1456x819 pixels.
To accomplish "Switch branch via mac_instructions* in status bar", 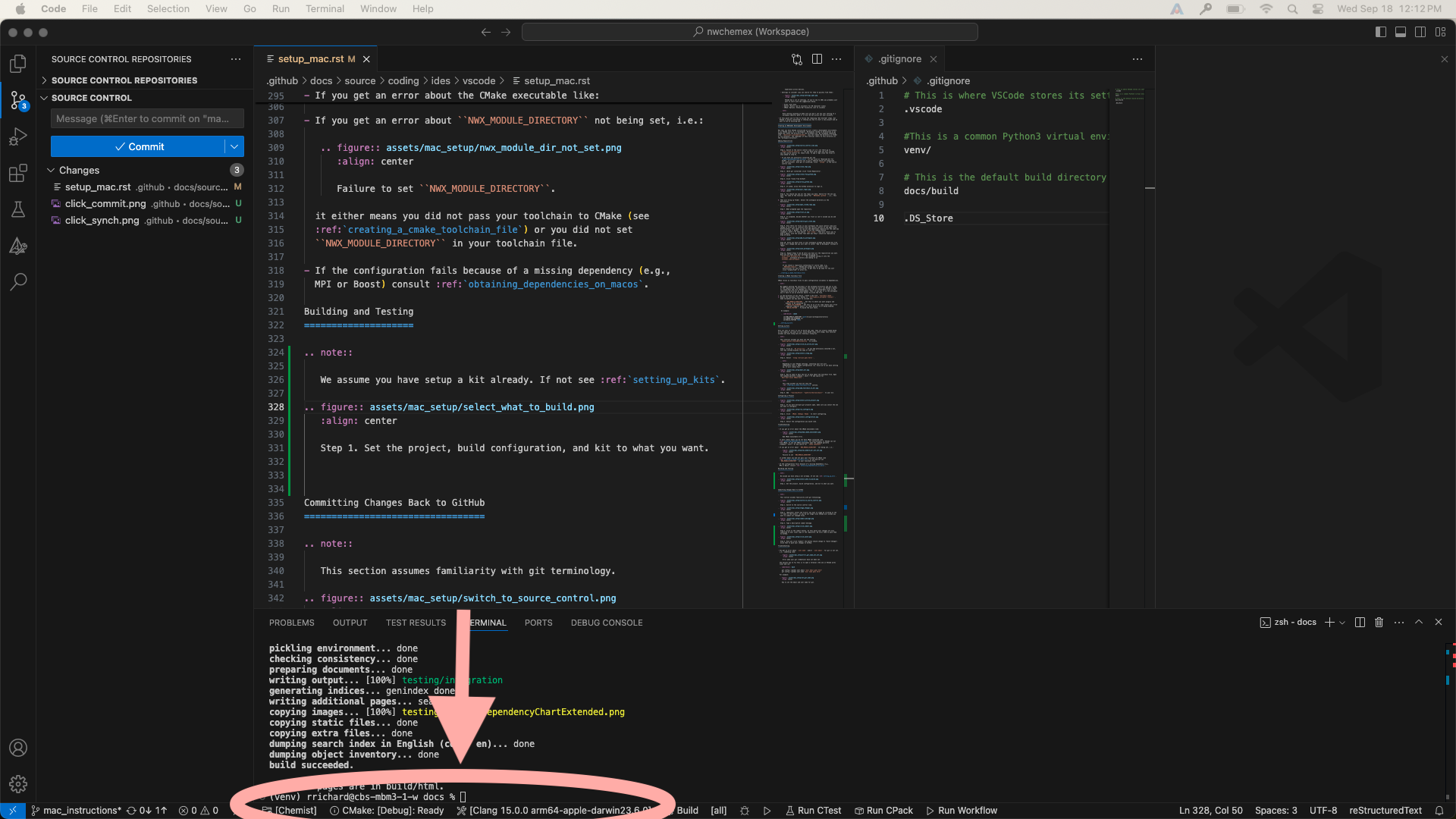I will coord(76,811).
